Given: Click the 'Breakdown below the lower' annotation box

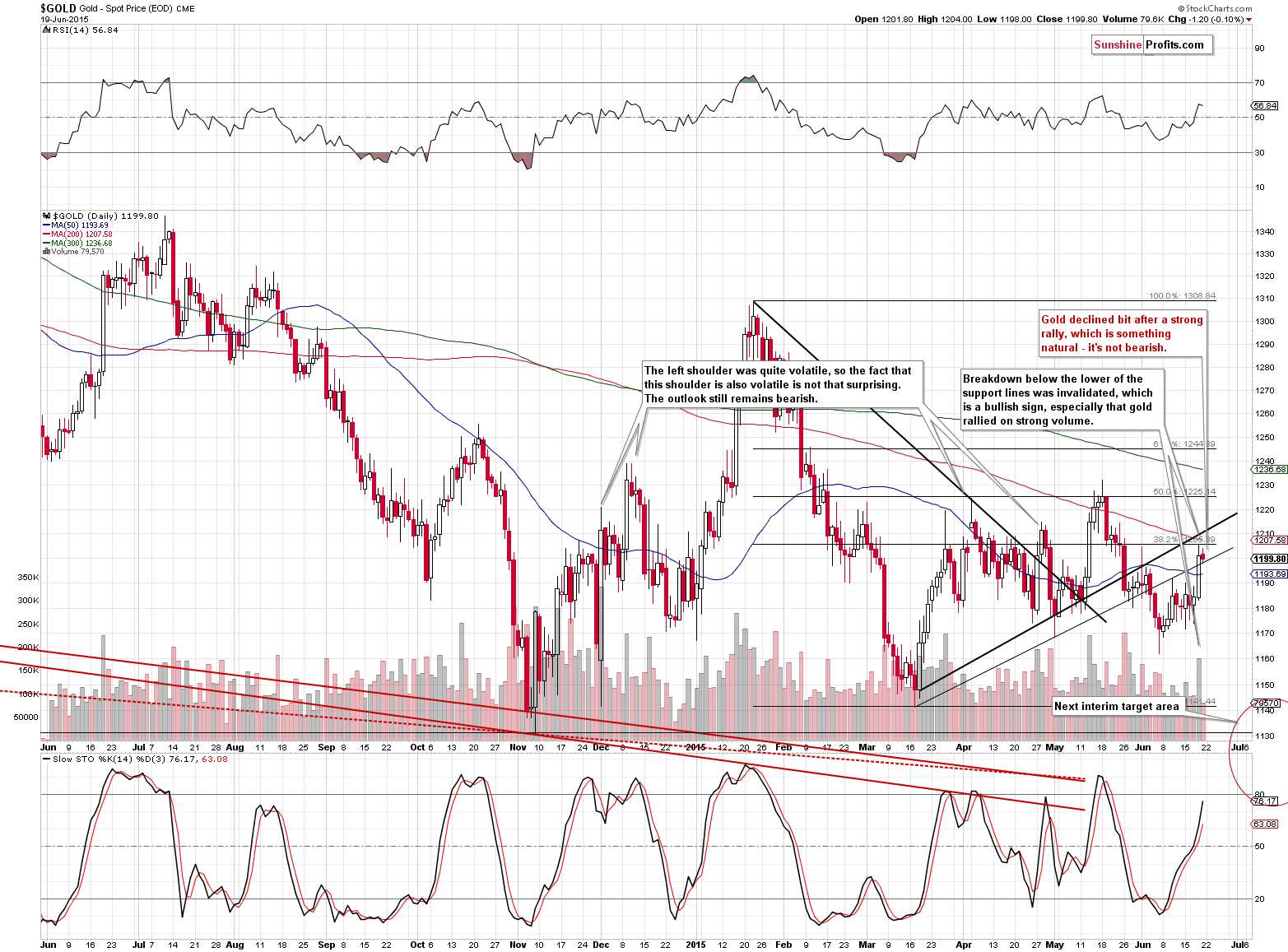Looking at the screenshot, I should 1062,400.
